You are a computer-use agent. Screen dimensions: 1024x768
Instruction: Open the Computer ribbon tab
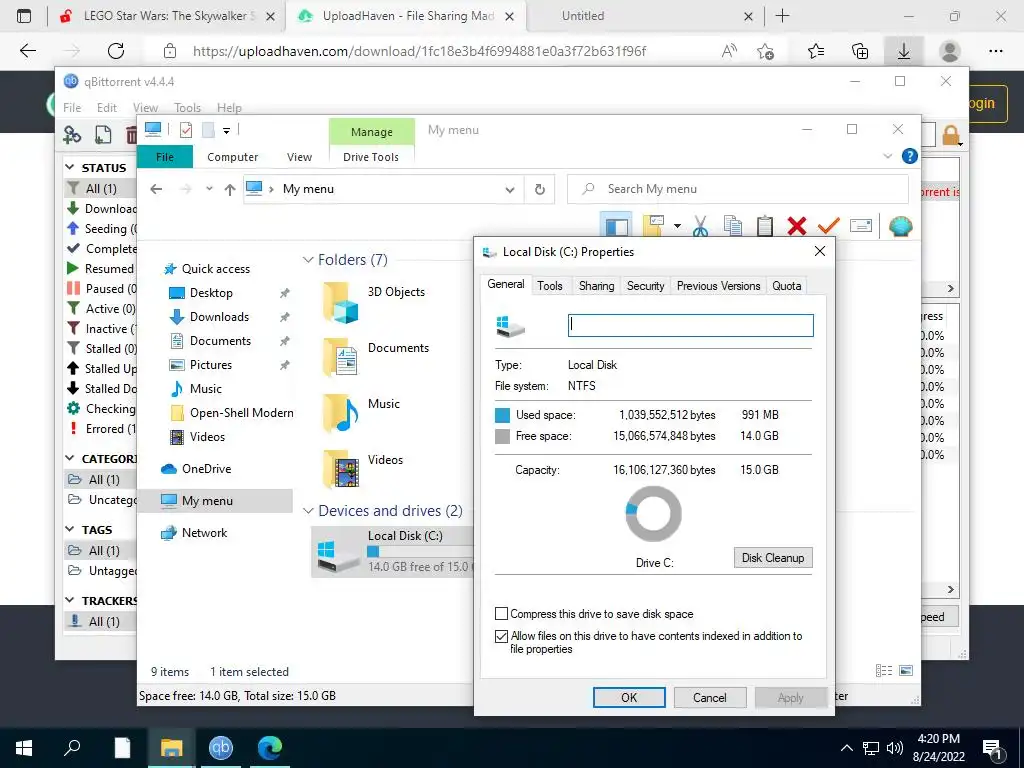tap(232, 157)
